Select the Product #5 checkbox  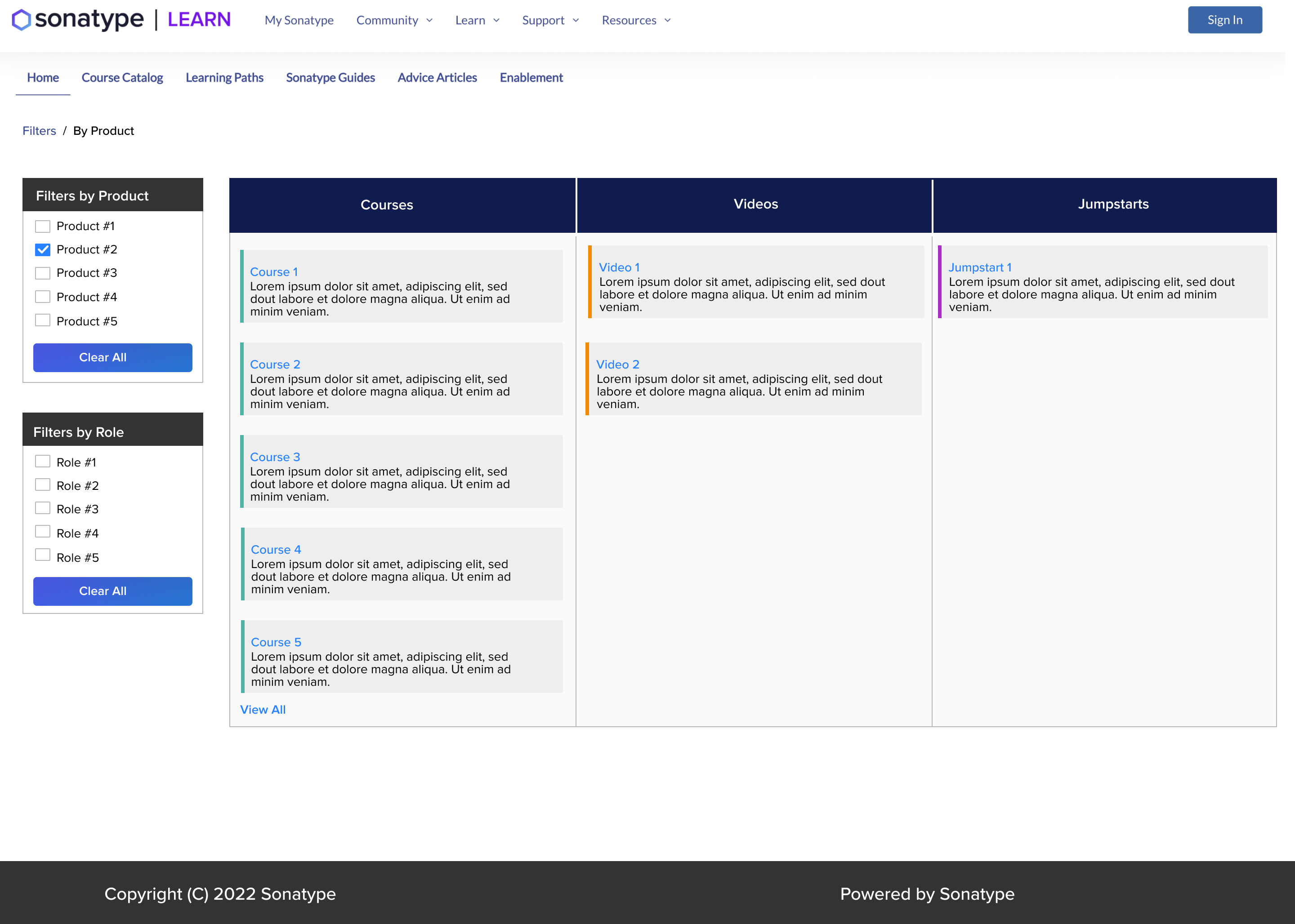point(43,320)
